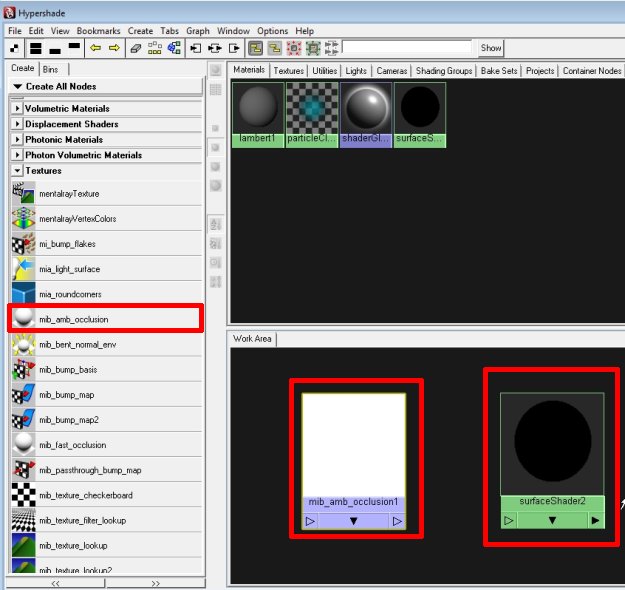Open the File menu
Screen dimensions: 625x590
click(15, 31)
